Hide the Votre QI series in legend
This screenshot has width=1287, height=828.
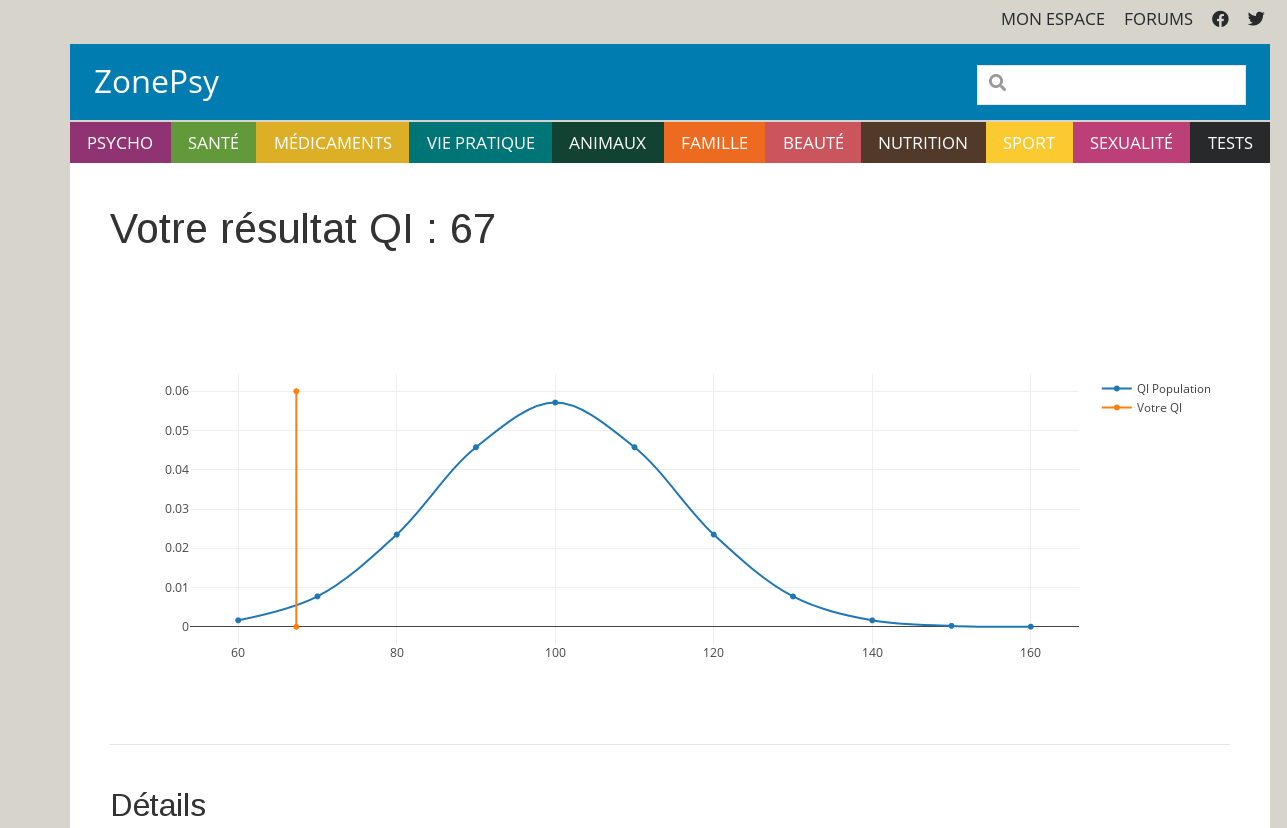pyautogui.click(x=1158, y=408)
